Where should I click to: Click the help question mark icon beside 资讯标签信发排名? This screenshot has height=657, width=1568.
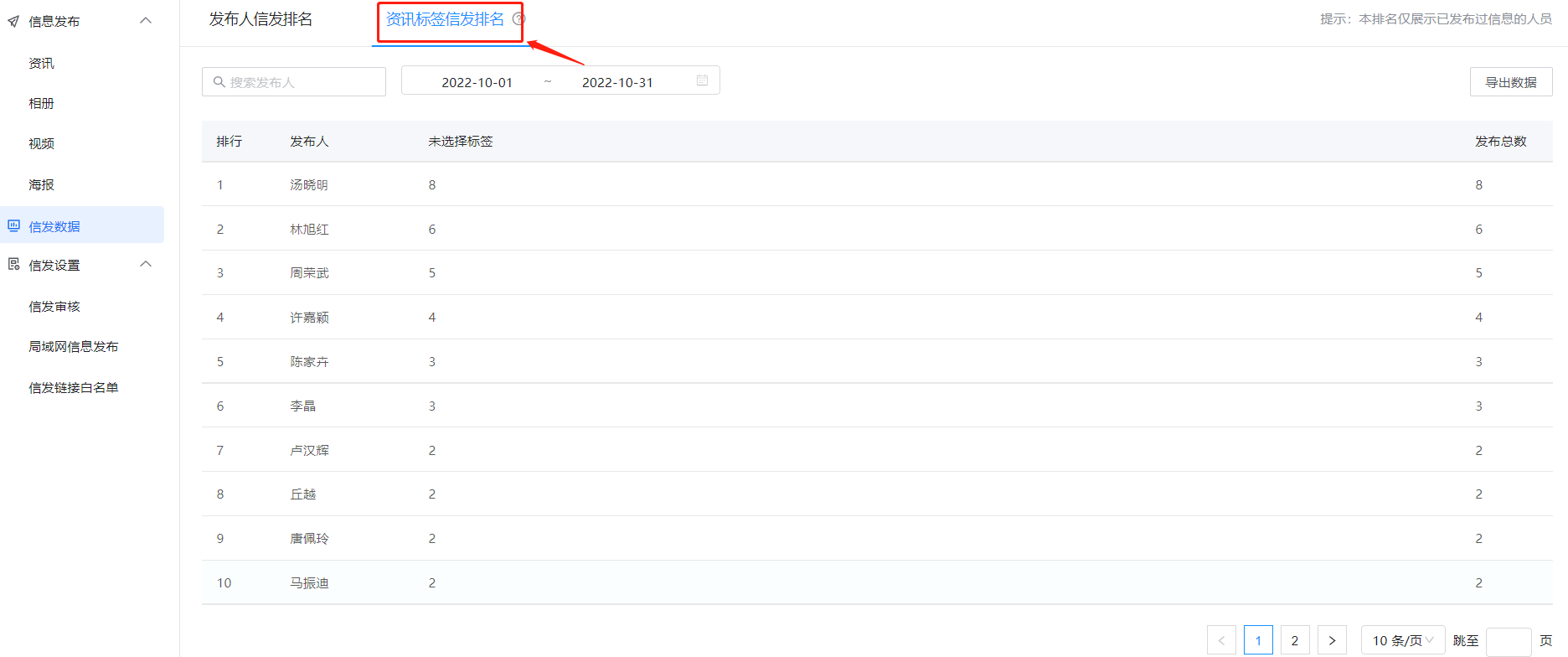pos(518,18)
